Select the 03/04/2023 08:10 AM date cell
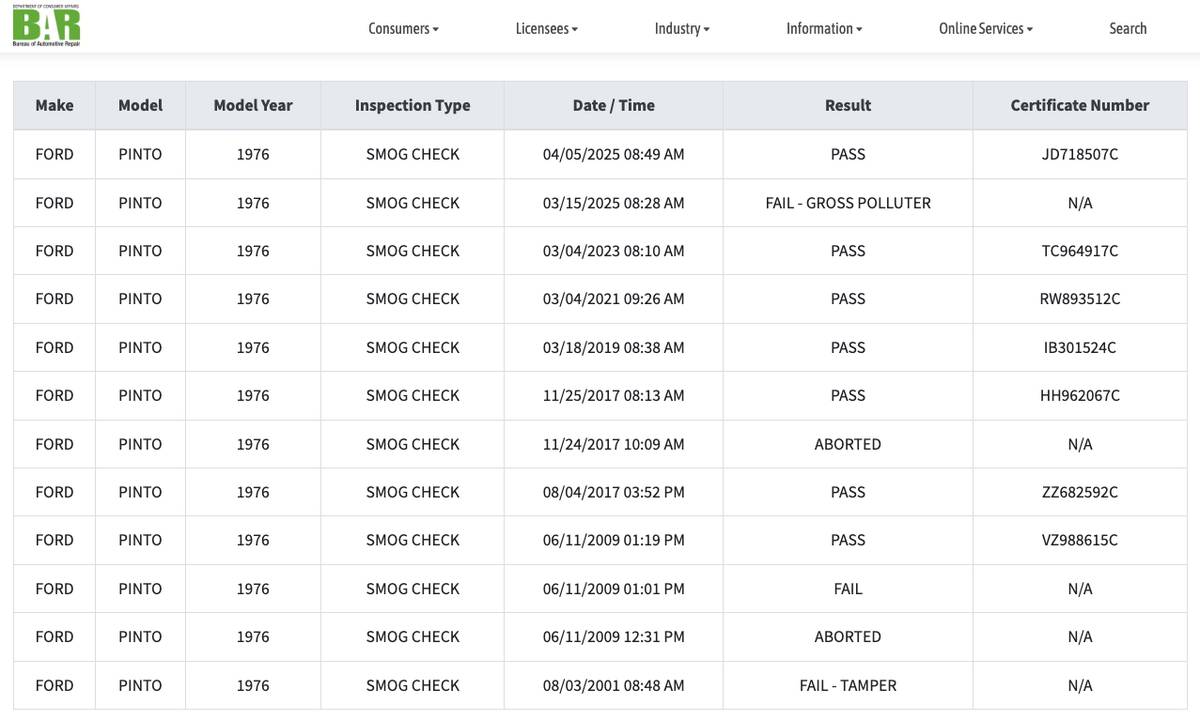This screenshot has width=1200, height=720. click(x=613, y=251)
